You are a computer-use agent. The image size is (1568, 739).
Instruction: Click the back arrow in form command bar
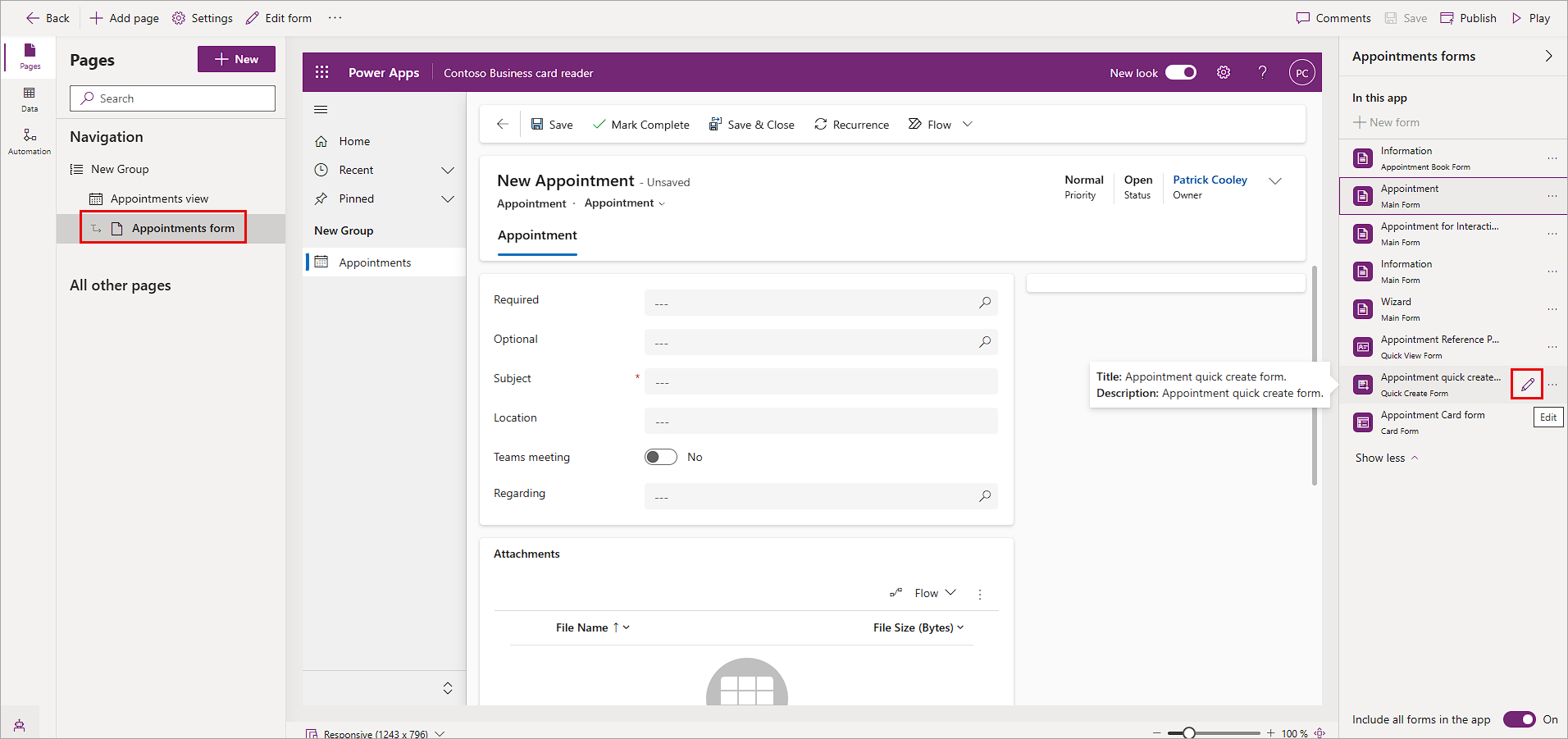[503, 124]
